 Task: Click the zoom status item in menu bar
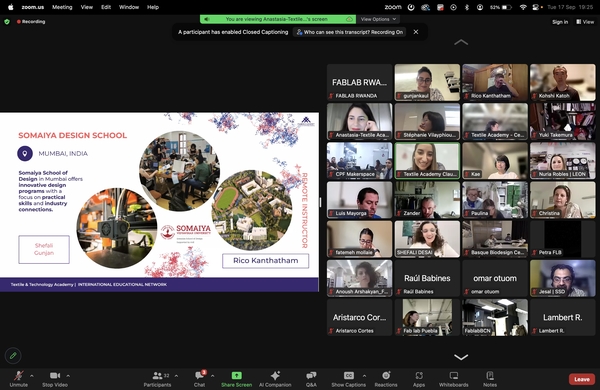[x=393, y=7]
